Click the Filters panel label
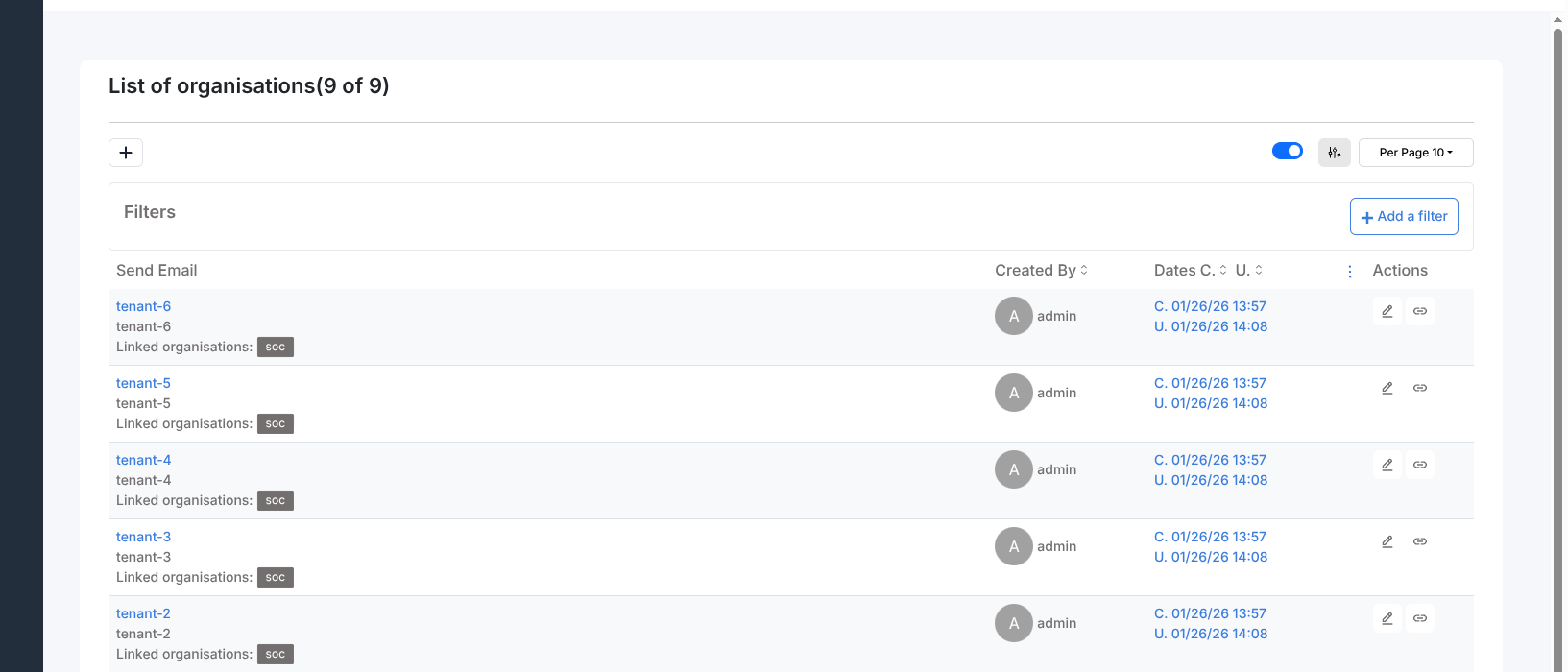The width and height of the screenshot is (1568, 672). 150,212
